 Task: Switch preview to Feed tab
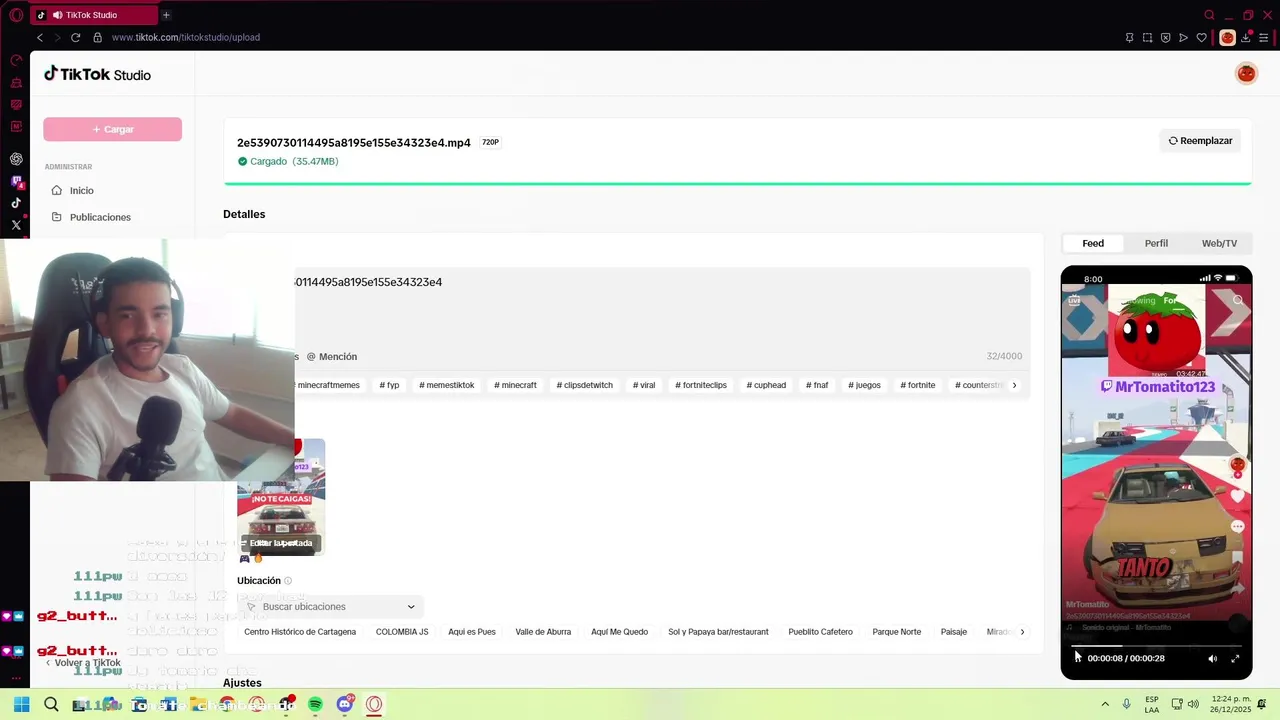point(1093,243)
